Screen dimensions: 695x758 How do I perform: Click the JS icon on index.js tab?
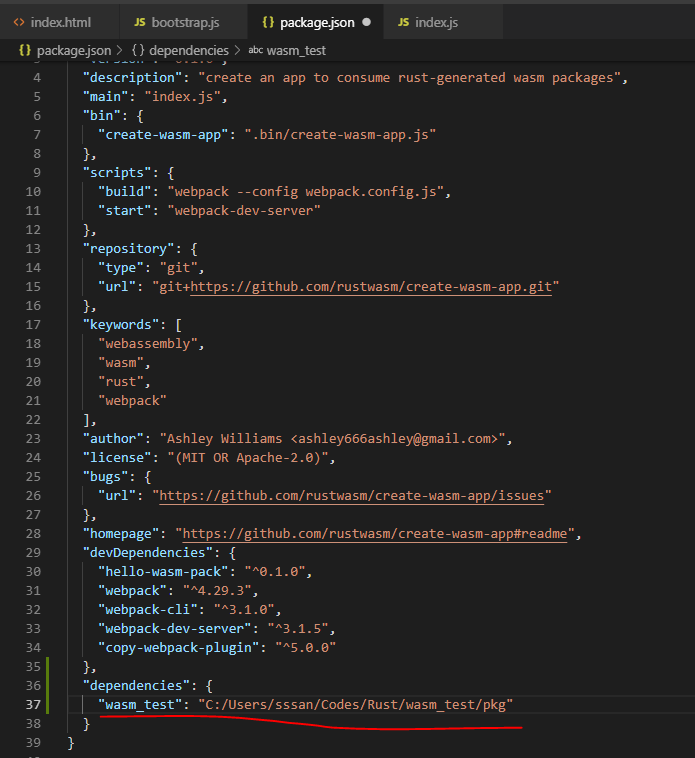coord(402,21)
